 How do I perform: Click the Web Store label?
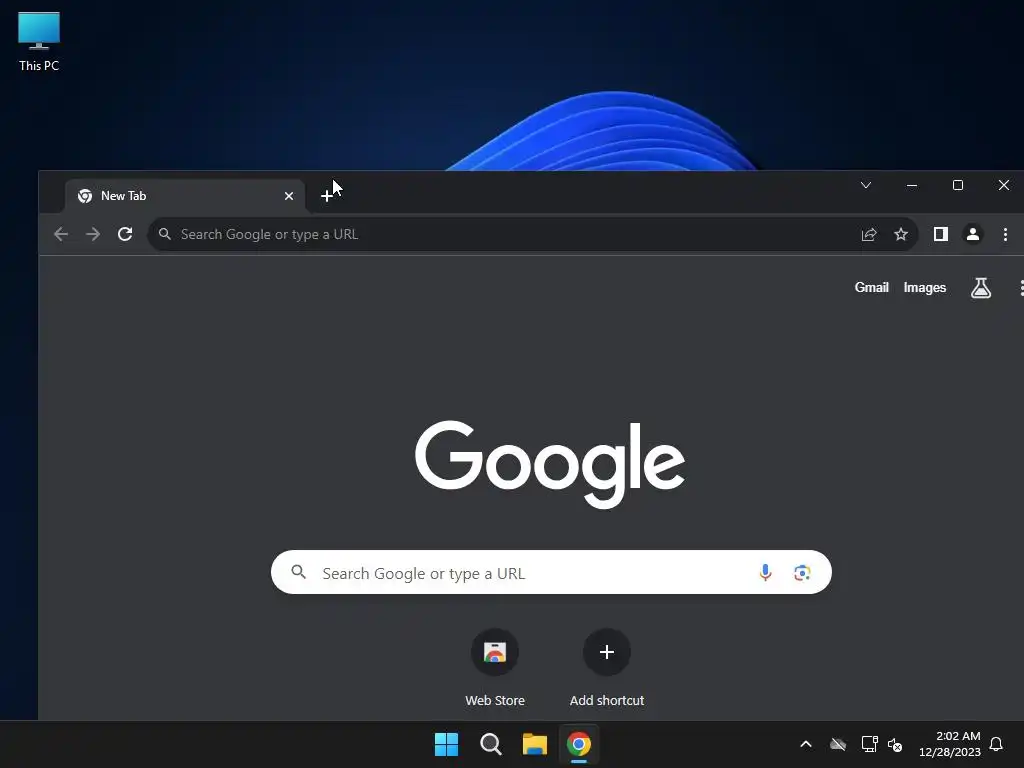pos(495,700)
